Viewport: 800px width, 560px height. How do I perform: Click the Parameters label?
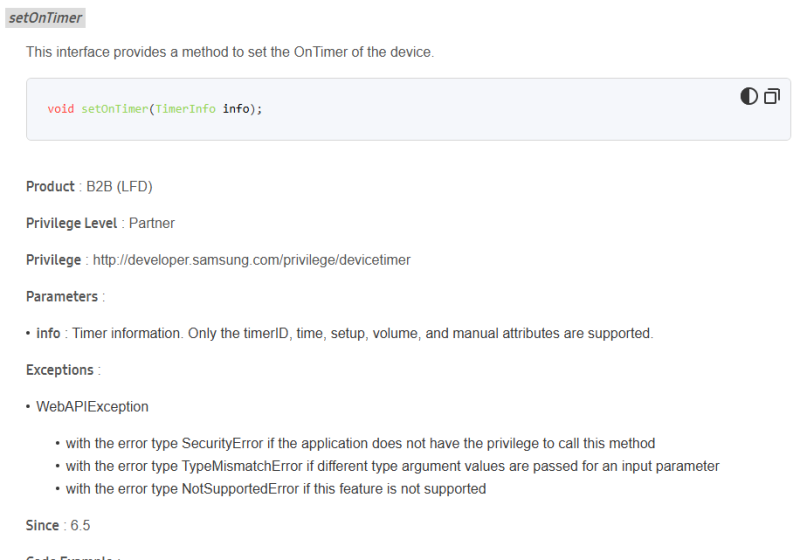62,297
